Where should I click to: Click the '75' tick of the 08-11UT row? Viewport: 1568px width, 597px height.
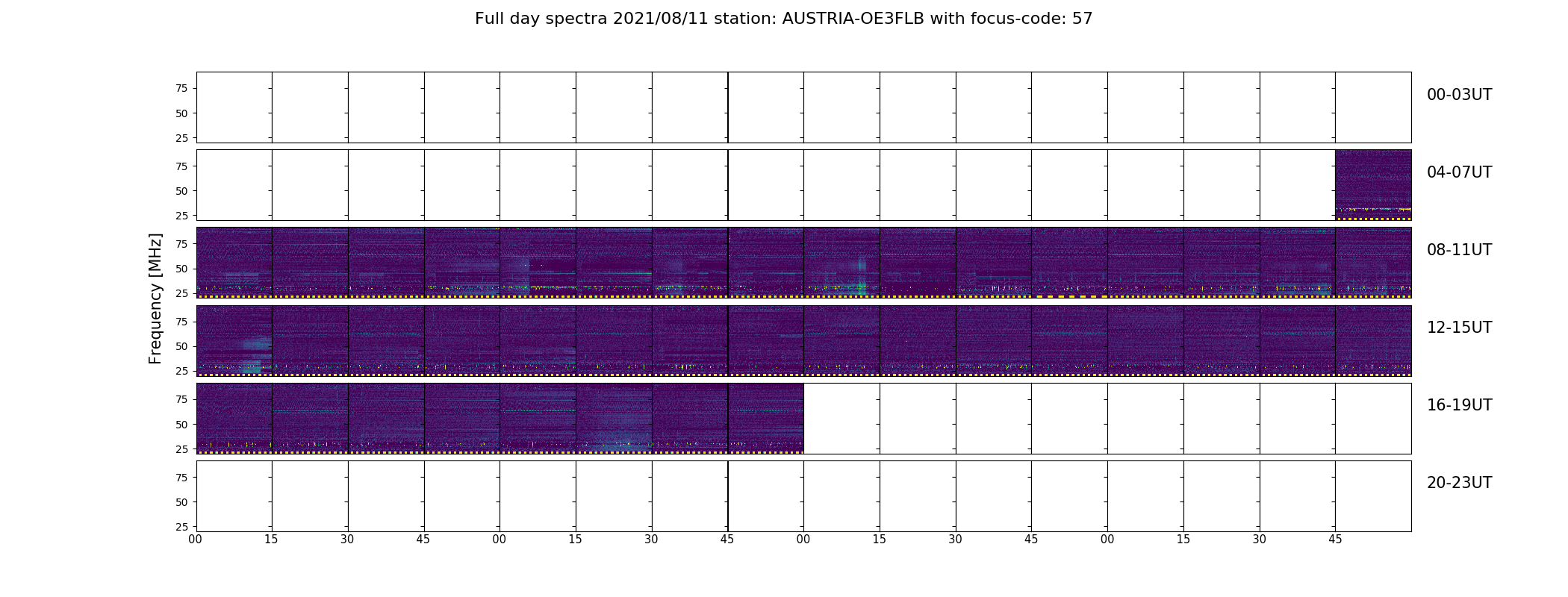coord(181,244)
